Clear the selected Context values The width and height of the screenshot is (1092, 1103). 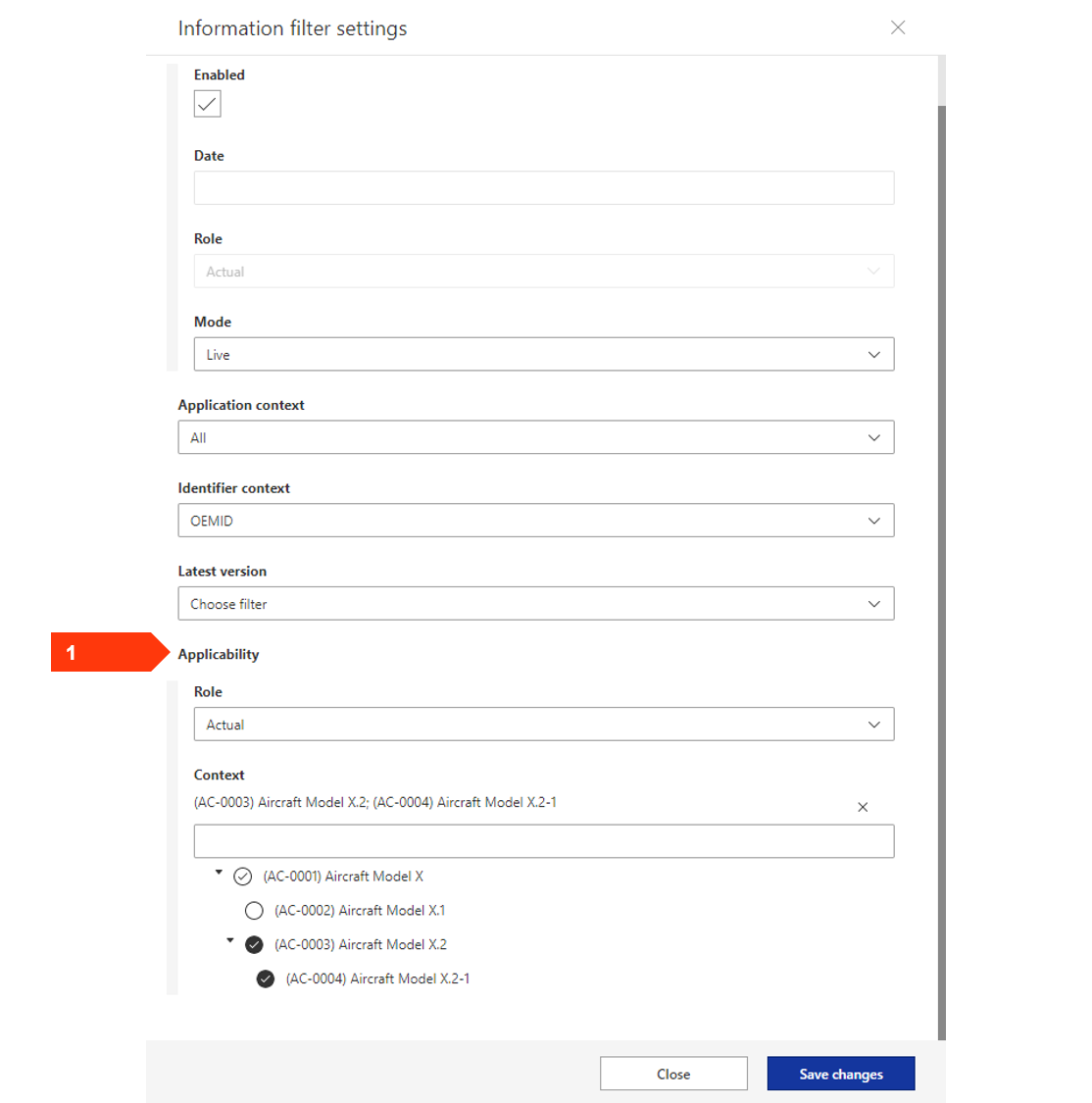863,807
